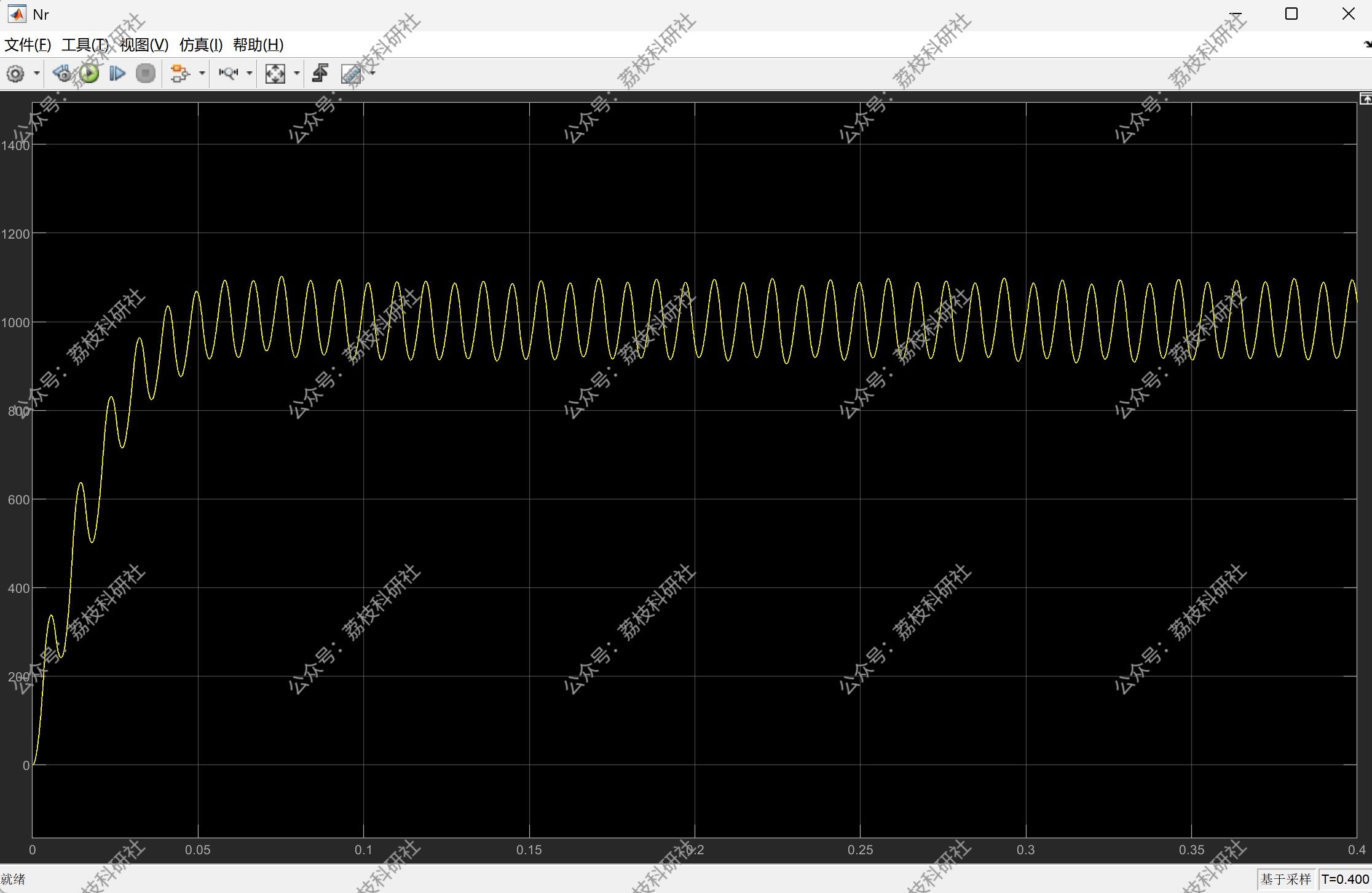Minimize the Nr scope window
The image size is (1372, 893).
coord(1236,14)
